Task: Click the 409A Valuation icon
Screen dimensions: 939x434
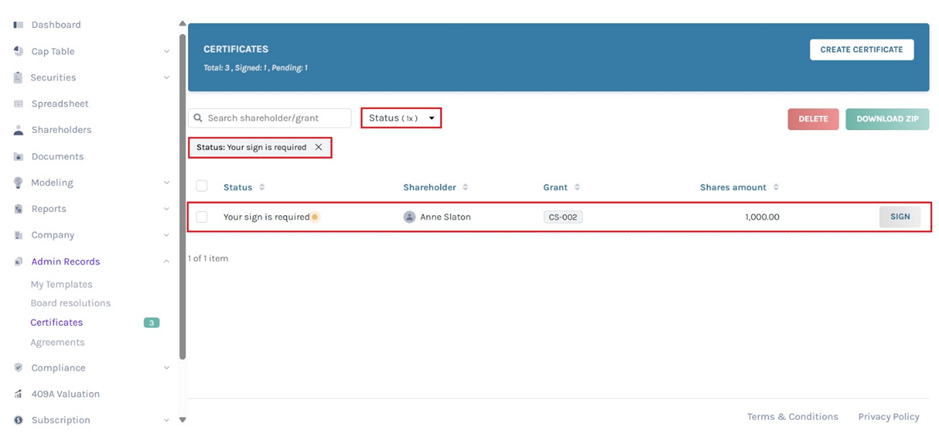Action: (x=18, y=394)
